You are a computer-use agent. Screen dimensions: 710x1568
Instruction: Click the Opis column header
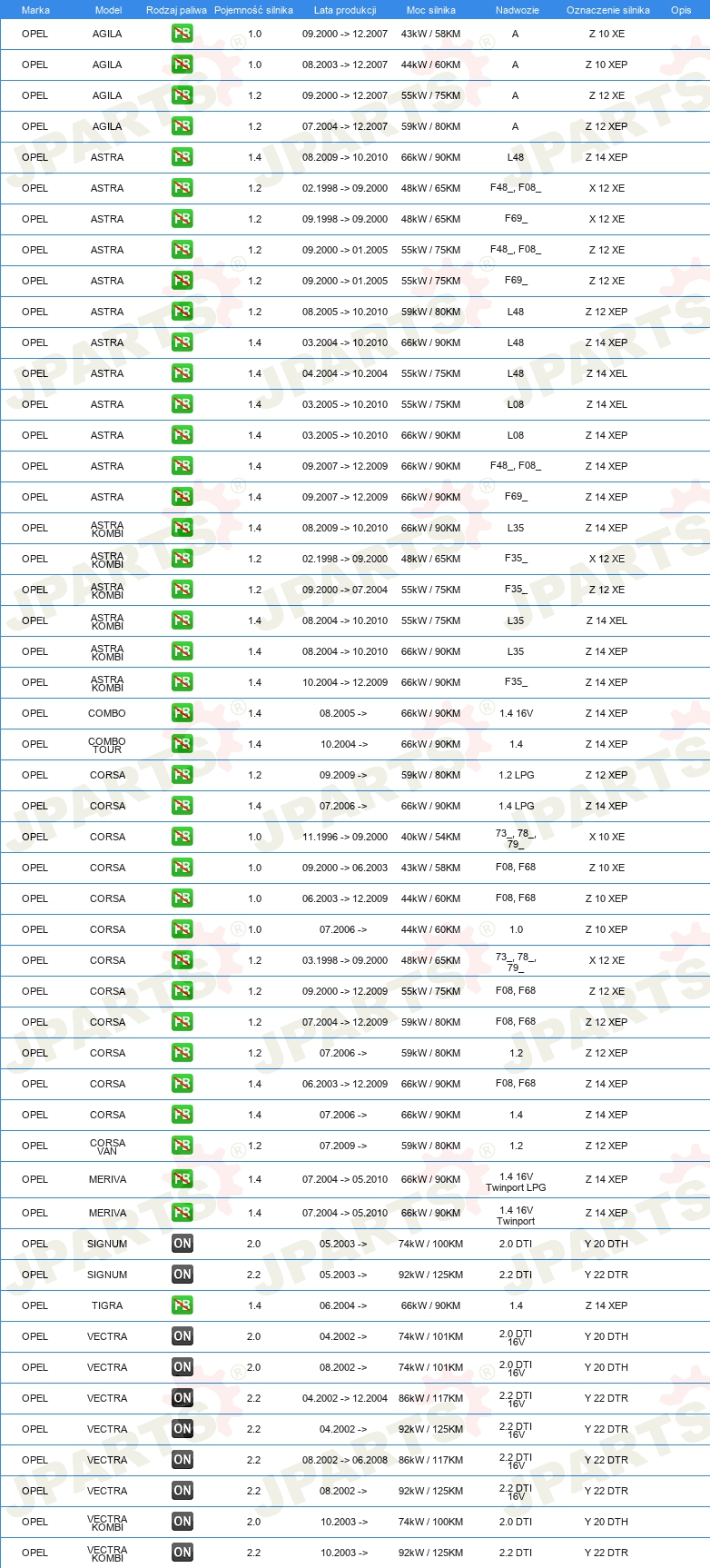coord(681,10)
